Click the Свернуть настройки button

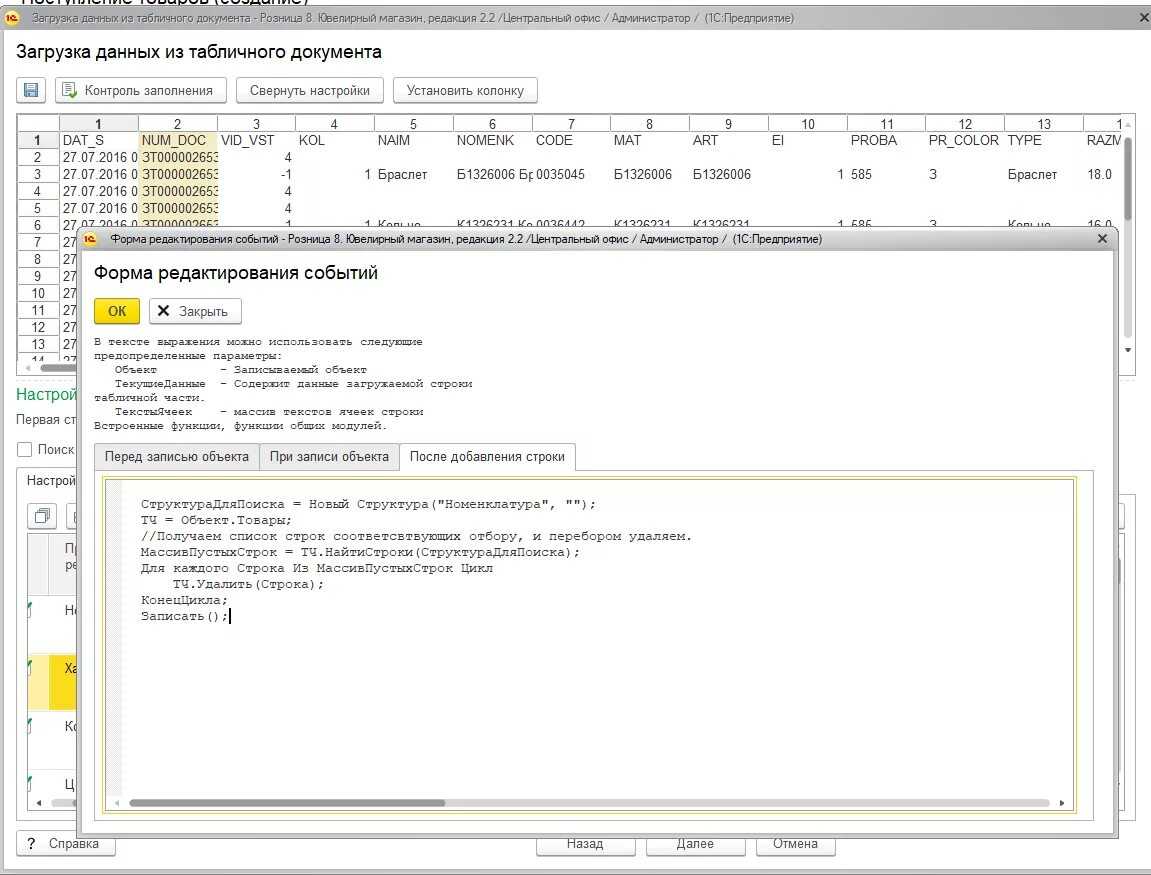tap(309, 90)
